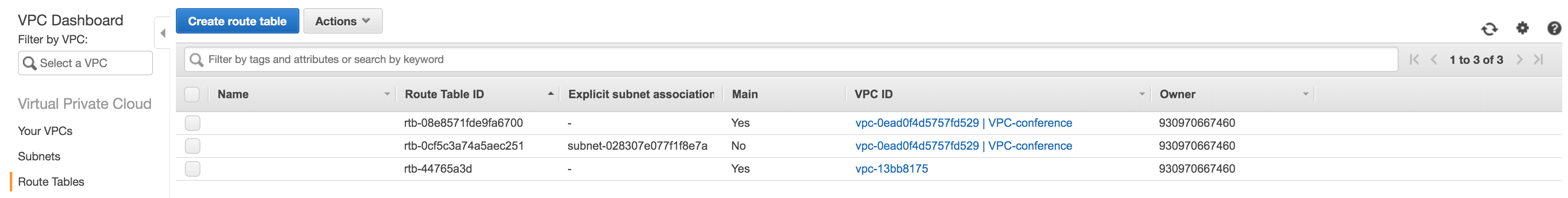Select Subnets in the sidebar
The image size is (1568, 198).
pyautogui.click(x=39, y=157)
